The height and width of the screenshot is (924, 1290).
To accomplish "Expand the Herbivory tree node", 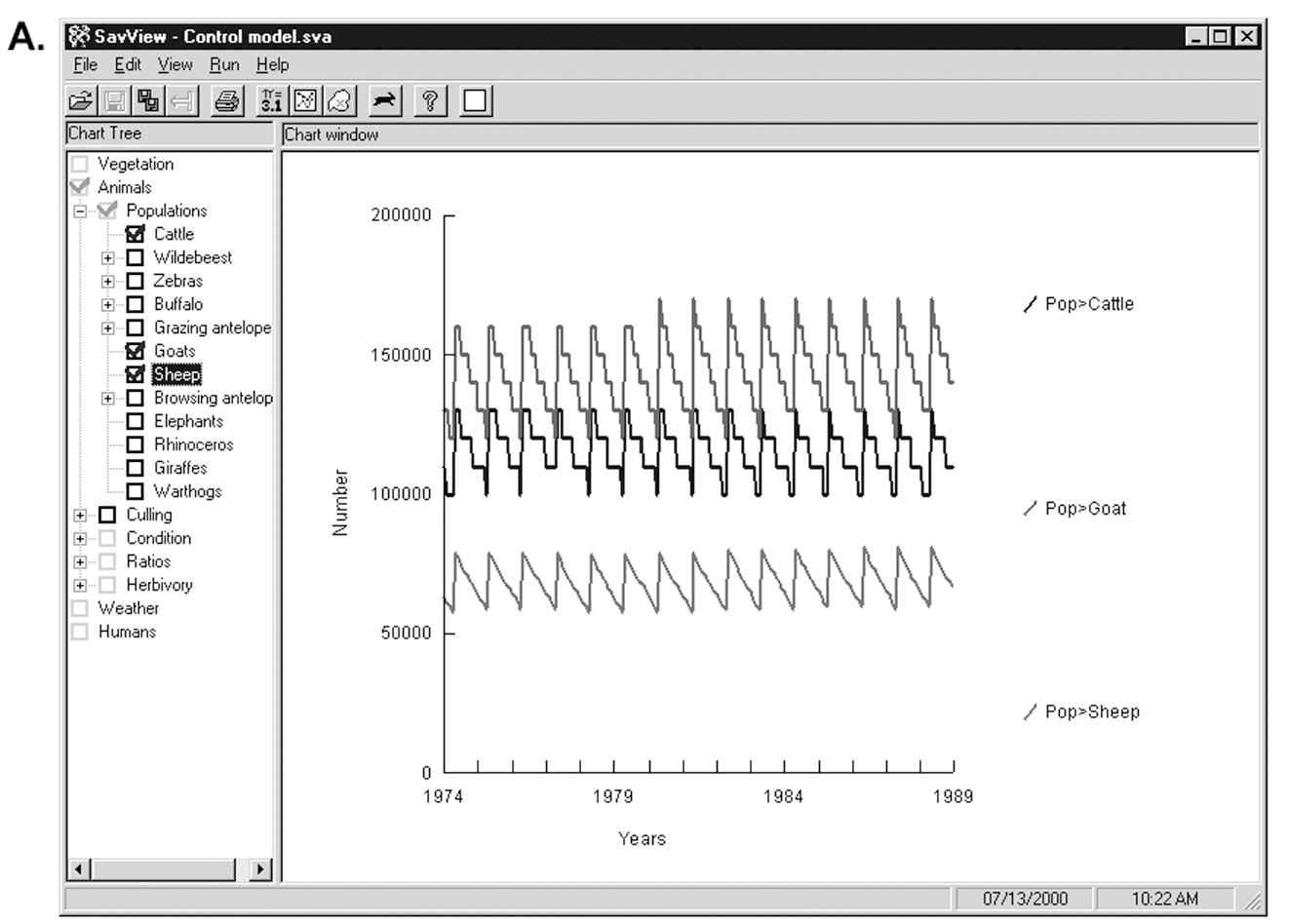I will [80, 585].
